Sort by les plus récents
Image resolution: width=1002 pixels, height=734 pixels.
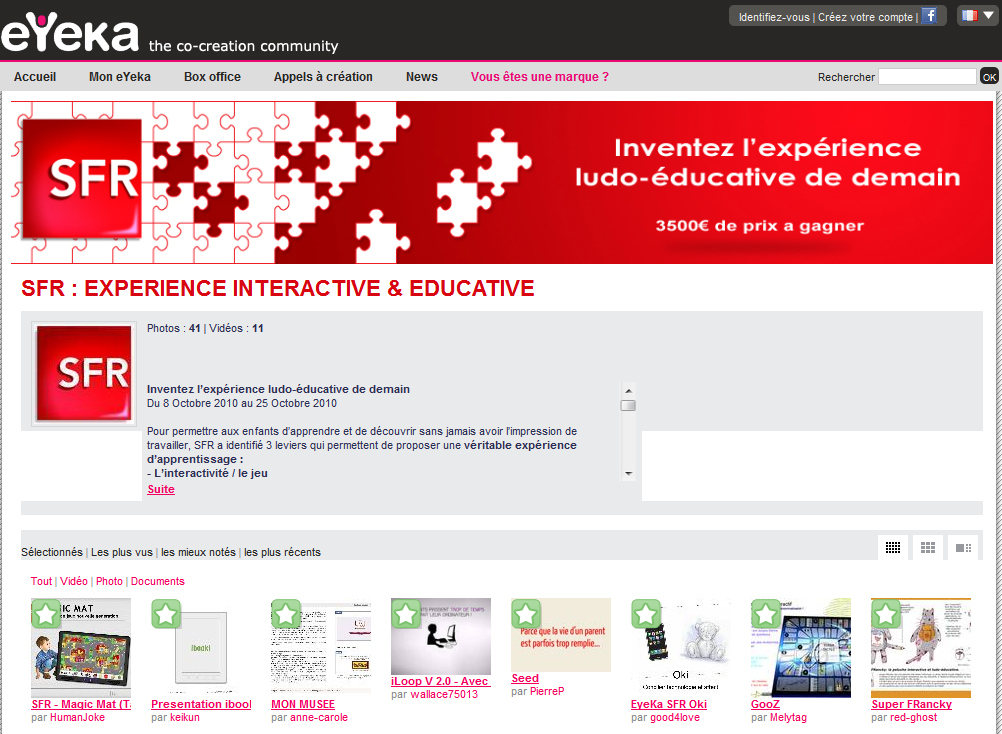(282, 552)
